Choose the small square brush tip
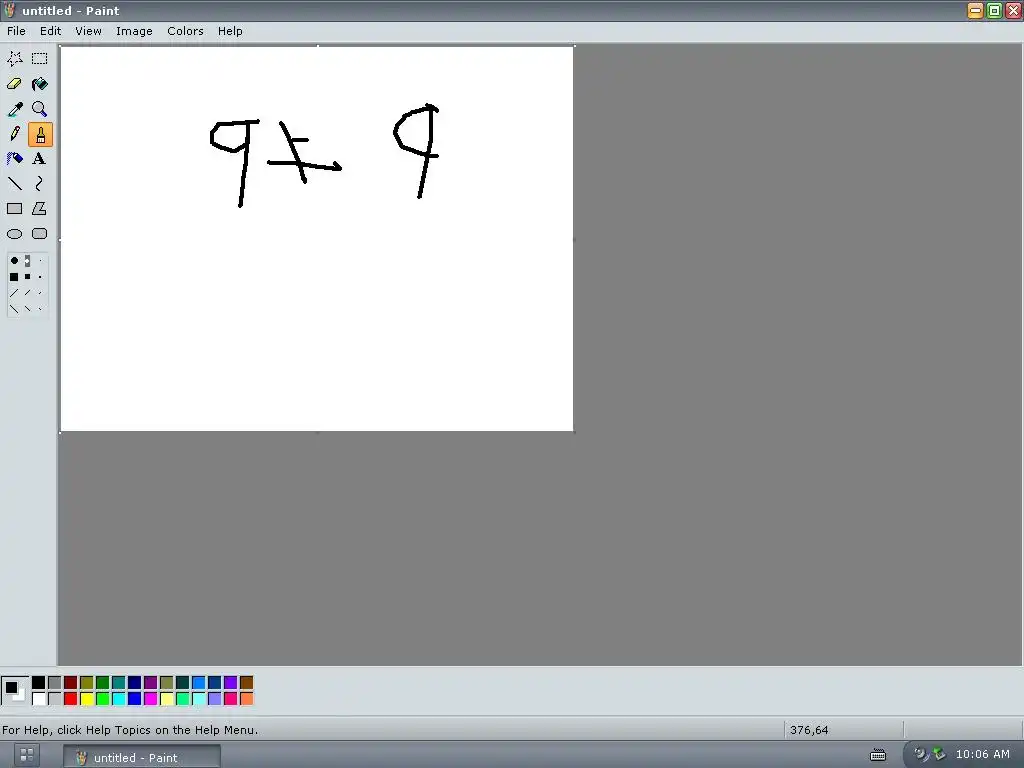This screenshot has width=1024, height=768. coord(40,277)
